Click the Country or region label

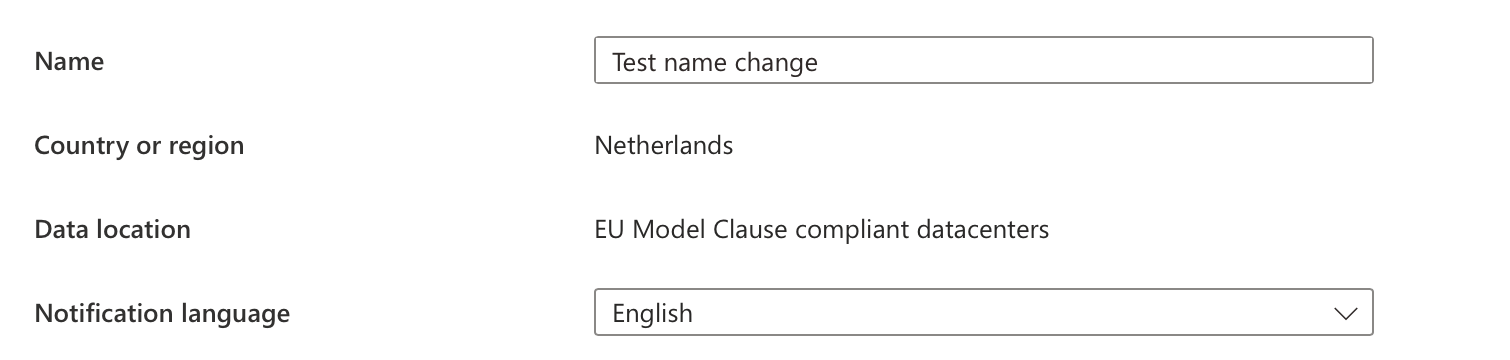[139, 146]
